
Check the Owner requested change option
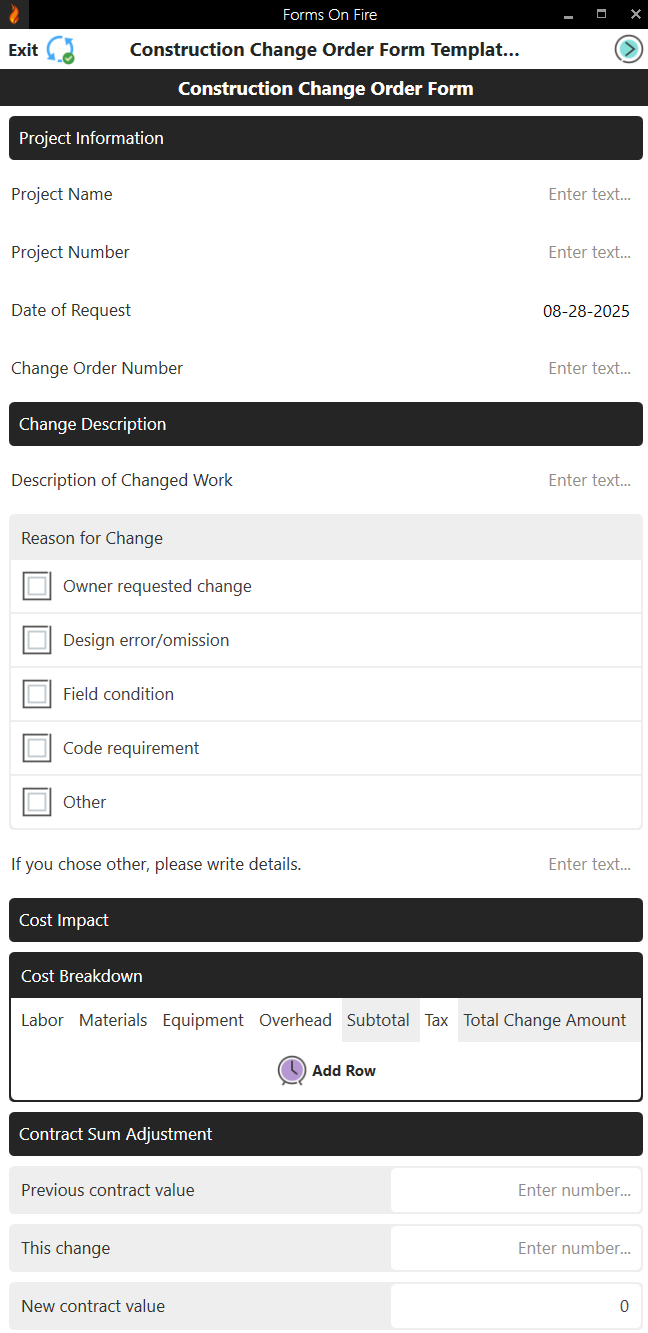point(36,585)
